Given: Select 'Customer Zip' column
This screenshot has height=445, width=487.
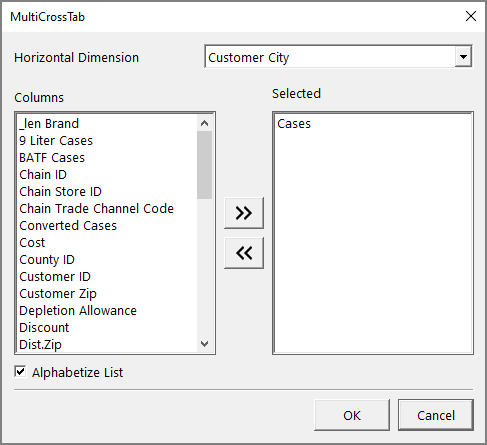Looking at the screenshot, I should click(107, 294).
